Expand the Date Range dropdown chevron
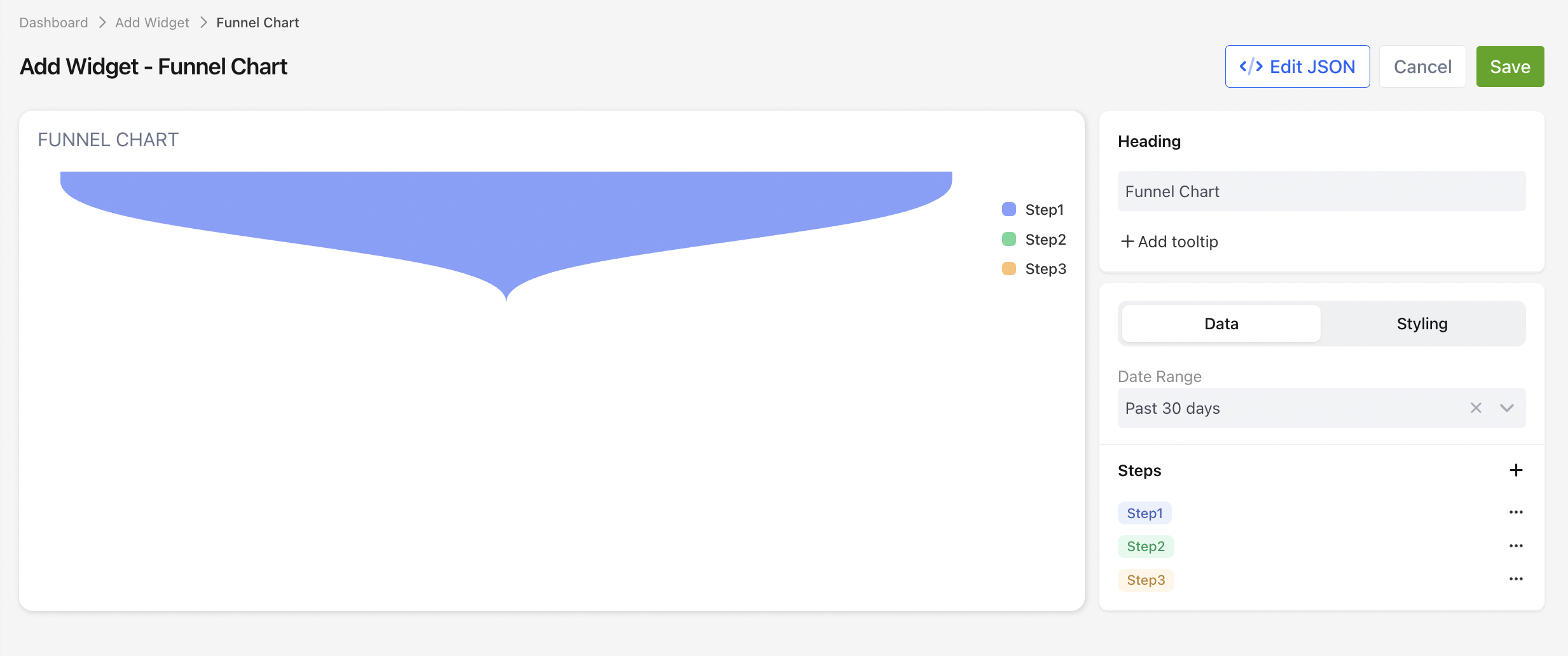The height and width of the screenshot is (656, 1568). tap(1506, 408)
